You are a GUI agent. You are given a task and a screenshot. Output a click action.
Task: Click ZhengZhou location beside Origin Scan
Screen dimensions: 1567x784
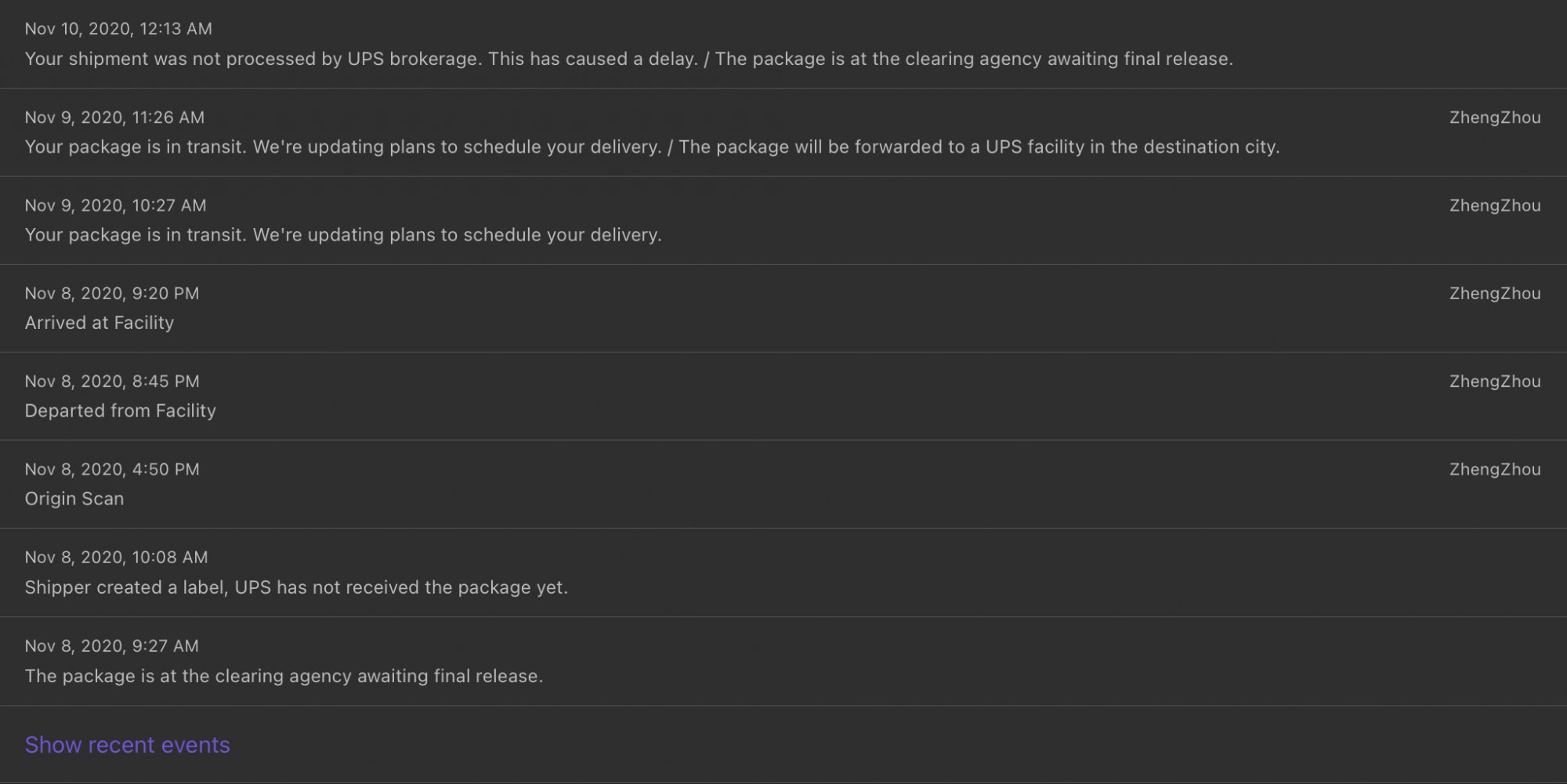1495,469
